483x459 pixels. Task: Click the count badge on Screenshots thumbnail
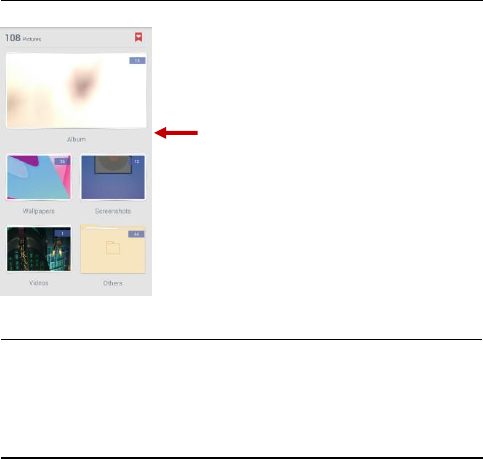[x=137, y=161]
